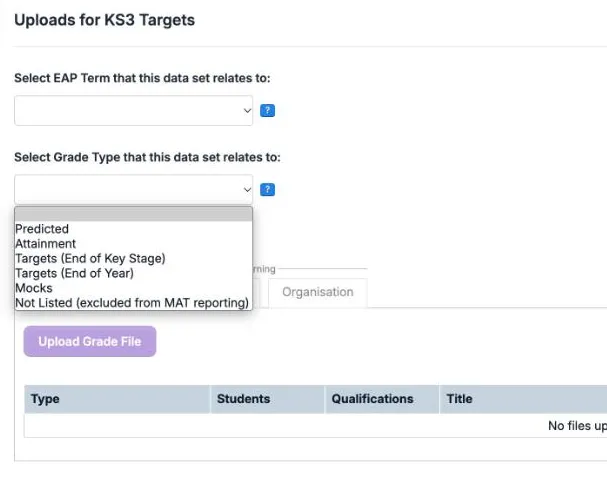Open the EAP Term dropdown
The image size is (607, 478).
pos(134,111)
